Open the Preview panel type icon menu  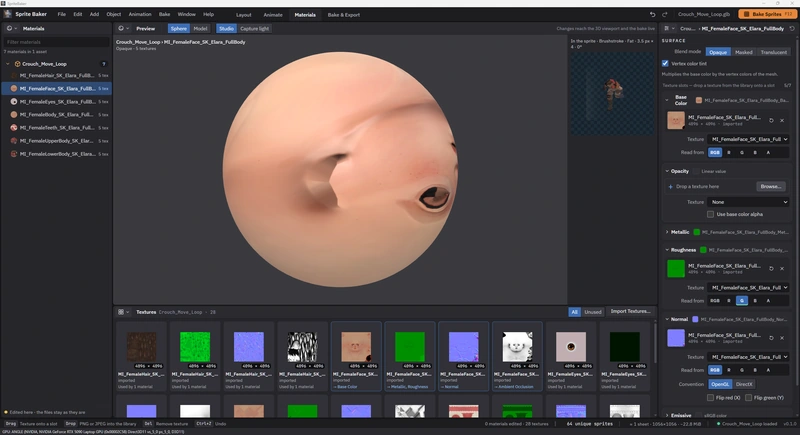tap(123, 29)
